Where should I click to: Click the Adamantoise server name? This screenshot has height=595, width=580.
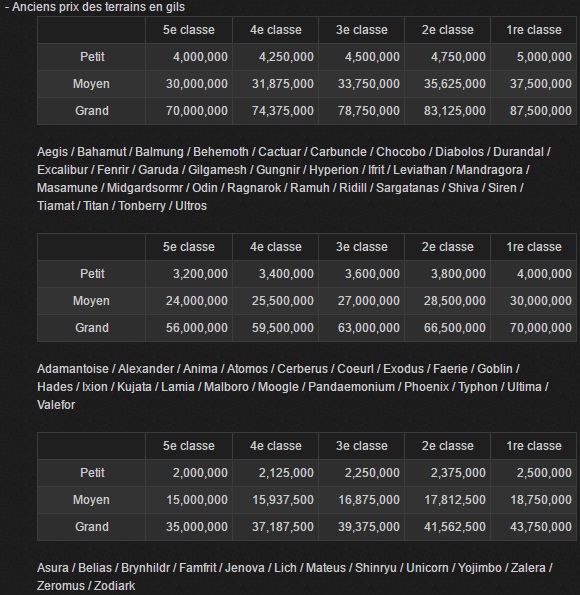click(73, 369)
